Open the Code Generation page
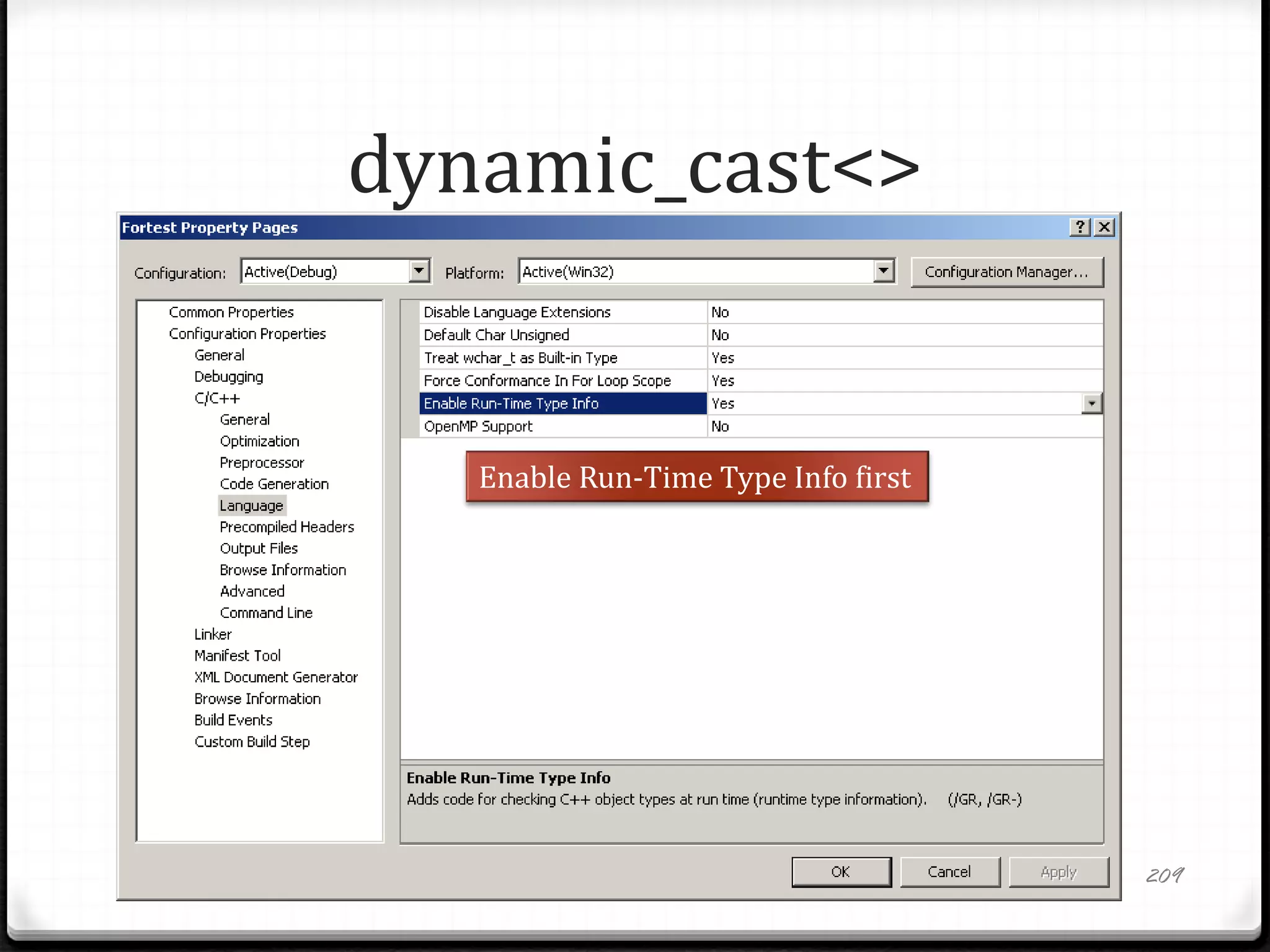This screenshot has height=952, width=1270. click(275, 484)
